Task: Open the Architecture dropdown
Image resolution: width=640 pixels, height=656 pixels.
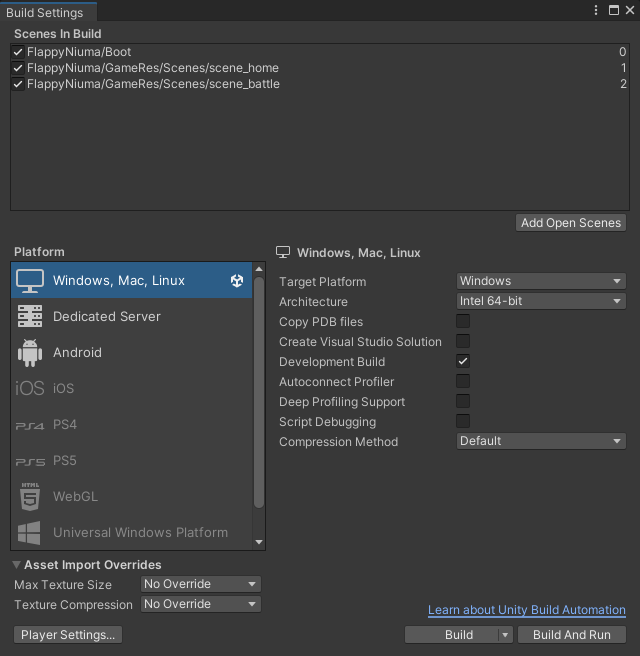Action: point(541,301)
